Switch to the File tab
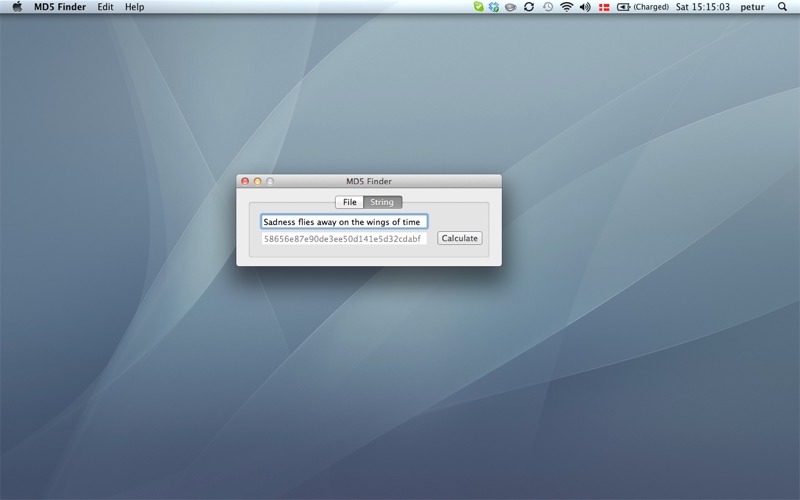Screen dimensions: 800x500 tap(349, 202)
